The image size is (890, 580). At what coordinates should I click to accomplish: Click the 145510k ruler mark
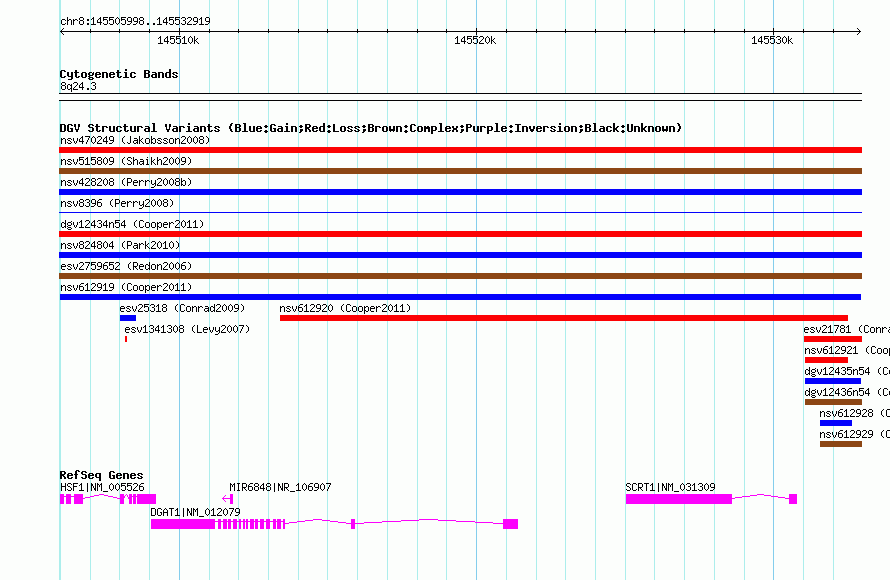(178, 40)
